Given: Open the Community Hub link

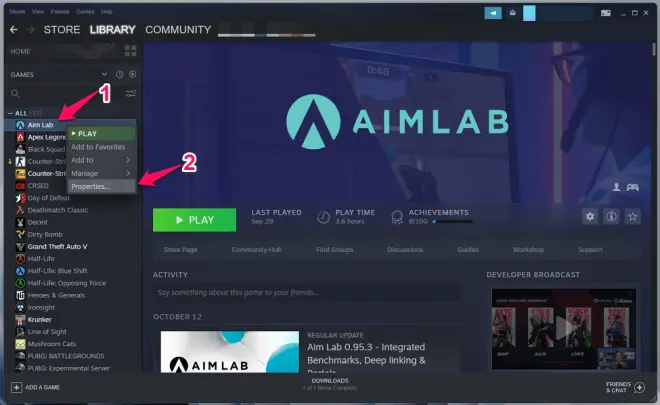Looking at the screenshot, I should click(x=256, y=250).
